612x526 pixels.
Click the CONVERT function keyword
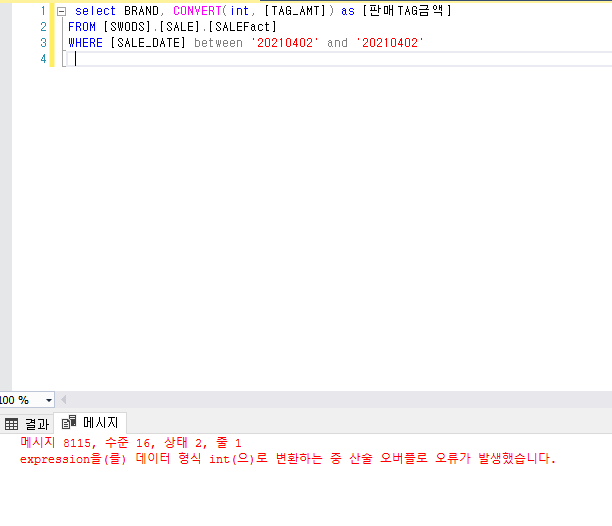pos(197,11)
